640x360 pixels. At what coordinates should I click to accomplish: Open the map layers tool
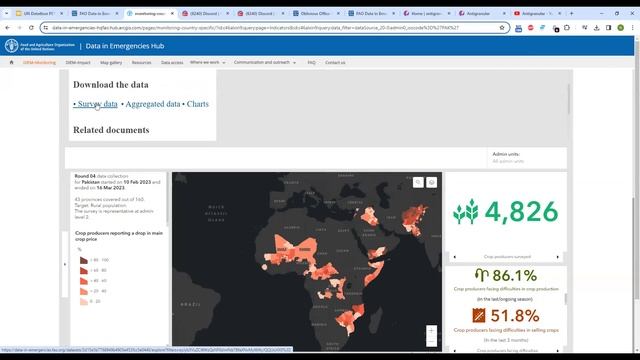point(431,182)
